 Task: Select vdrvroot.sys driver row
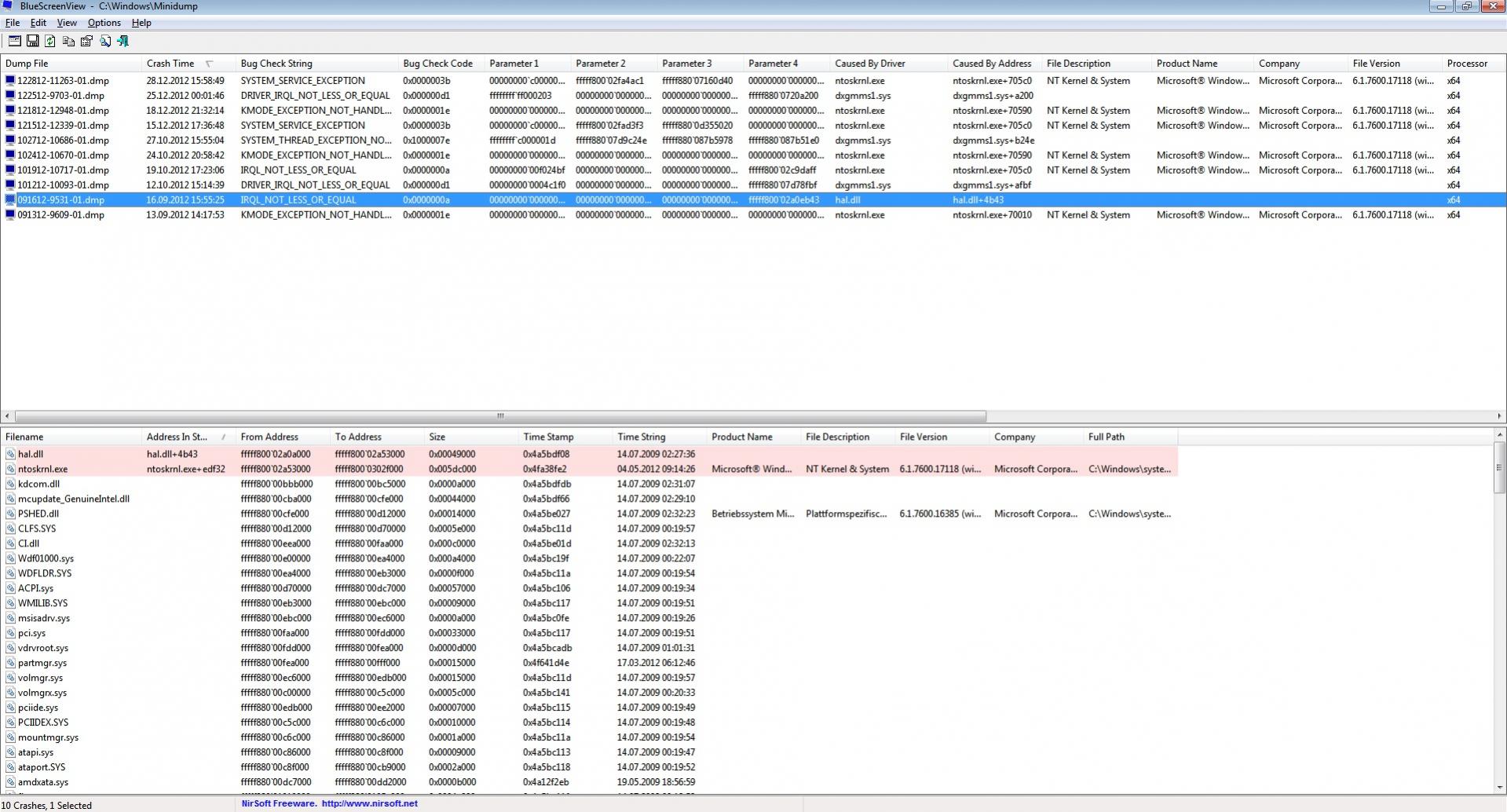(589, 648)
